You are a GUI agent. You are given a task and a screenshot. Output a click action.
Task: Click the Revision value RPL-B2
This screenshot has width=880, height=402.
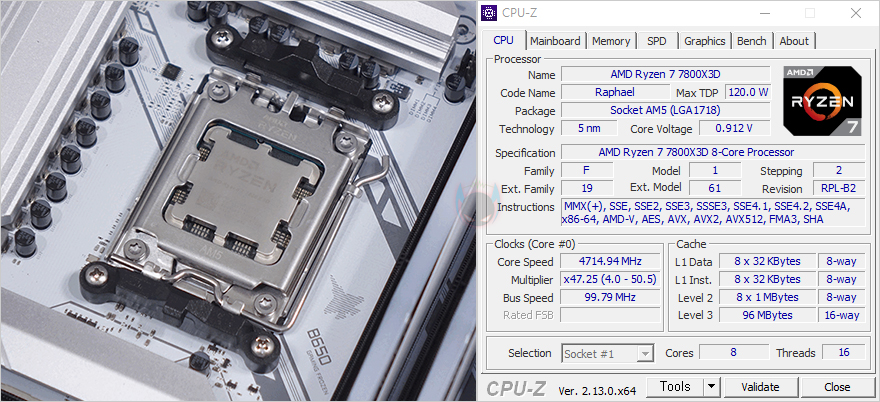(839, 188)
